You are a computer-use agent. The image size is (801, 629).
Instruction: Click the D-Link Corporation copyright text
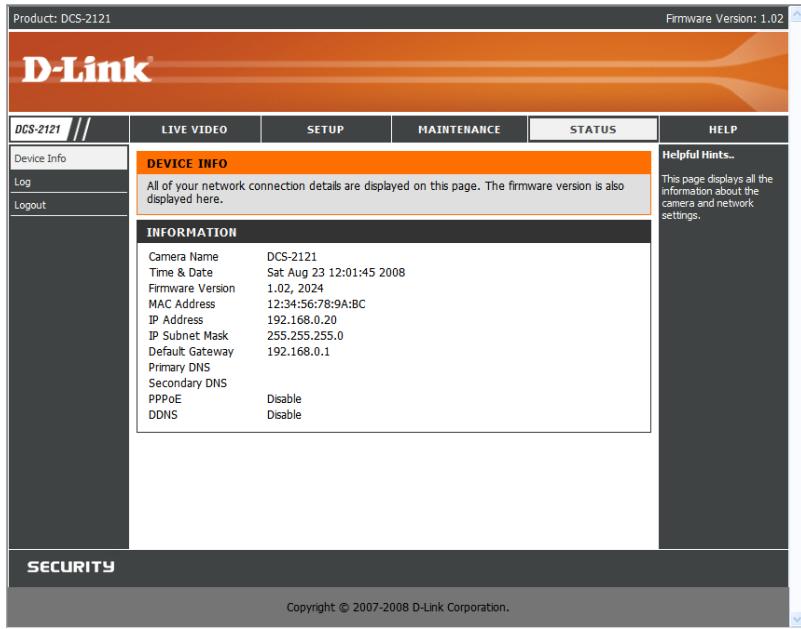coord(397,608)
